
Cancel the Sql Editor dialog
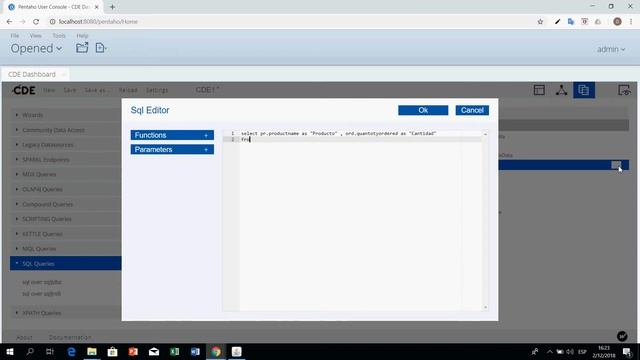pos(472,110)
